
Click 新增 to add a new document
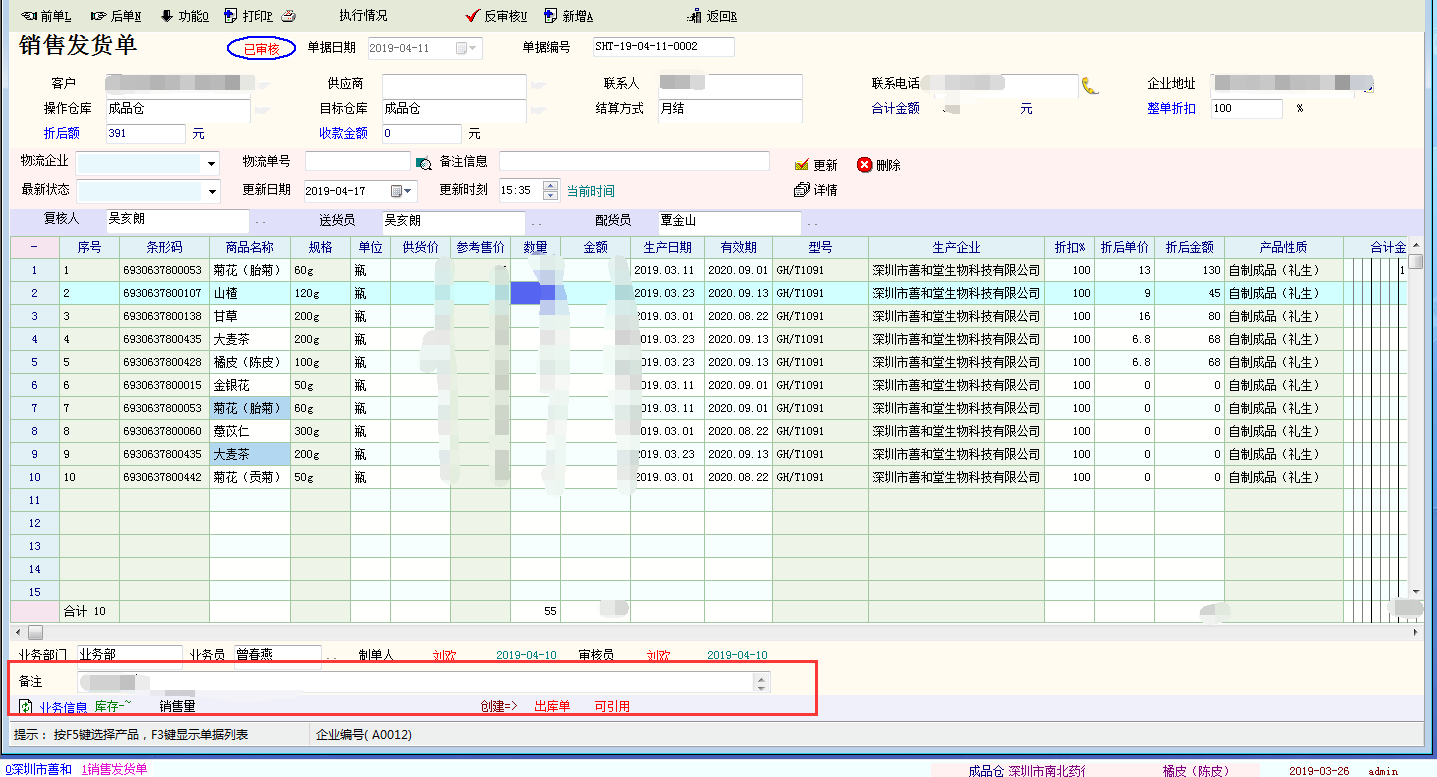pos(568,16)
